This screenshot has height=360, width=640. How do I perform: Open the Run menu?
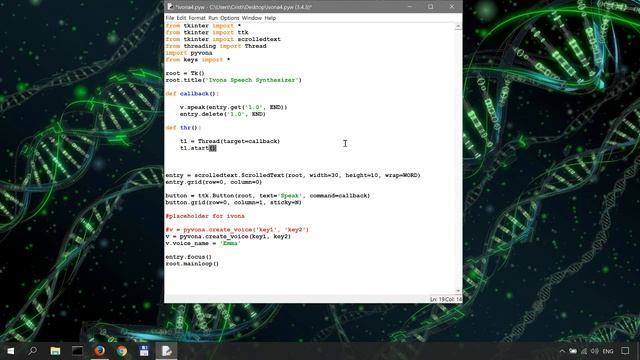click(213, 18)
